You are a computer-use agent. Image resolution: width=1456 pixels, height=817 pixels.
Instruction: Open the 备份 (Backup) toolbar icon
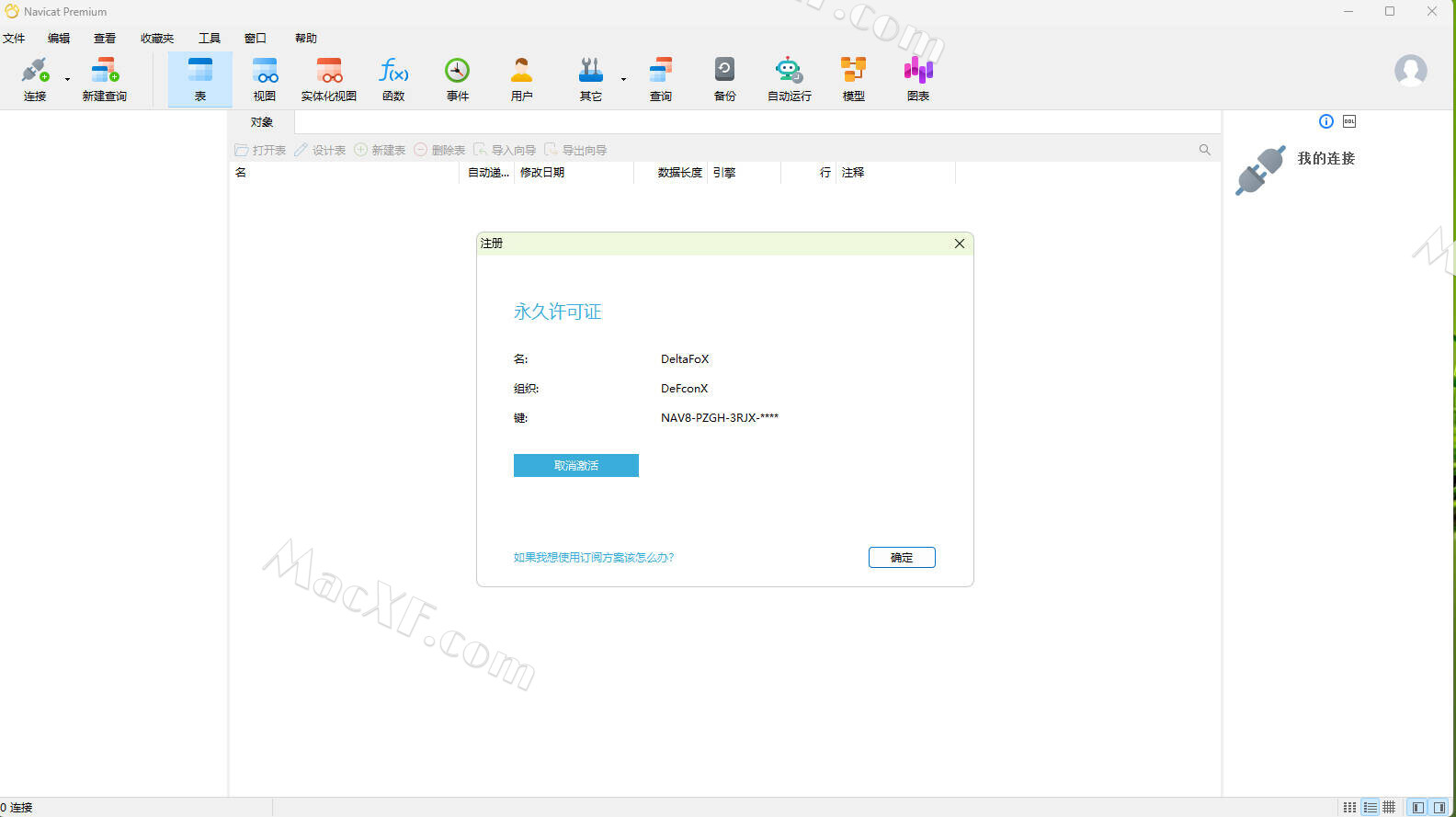725,79
